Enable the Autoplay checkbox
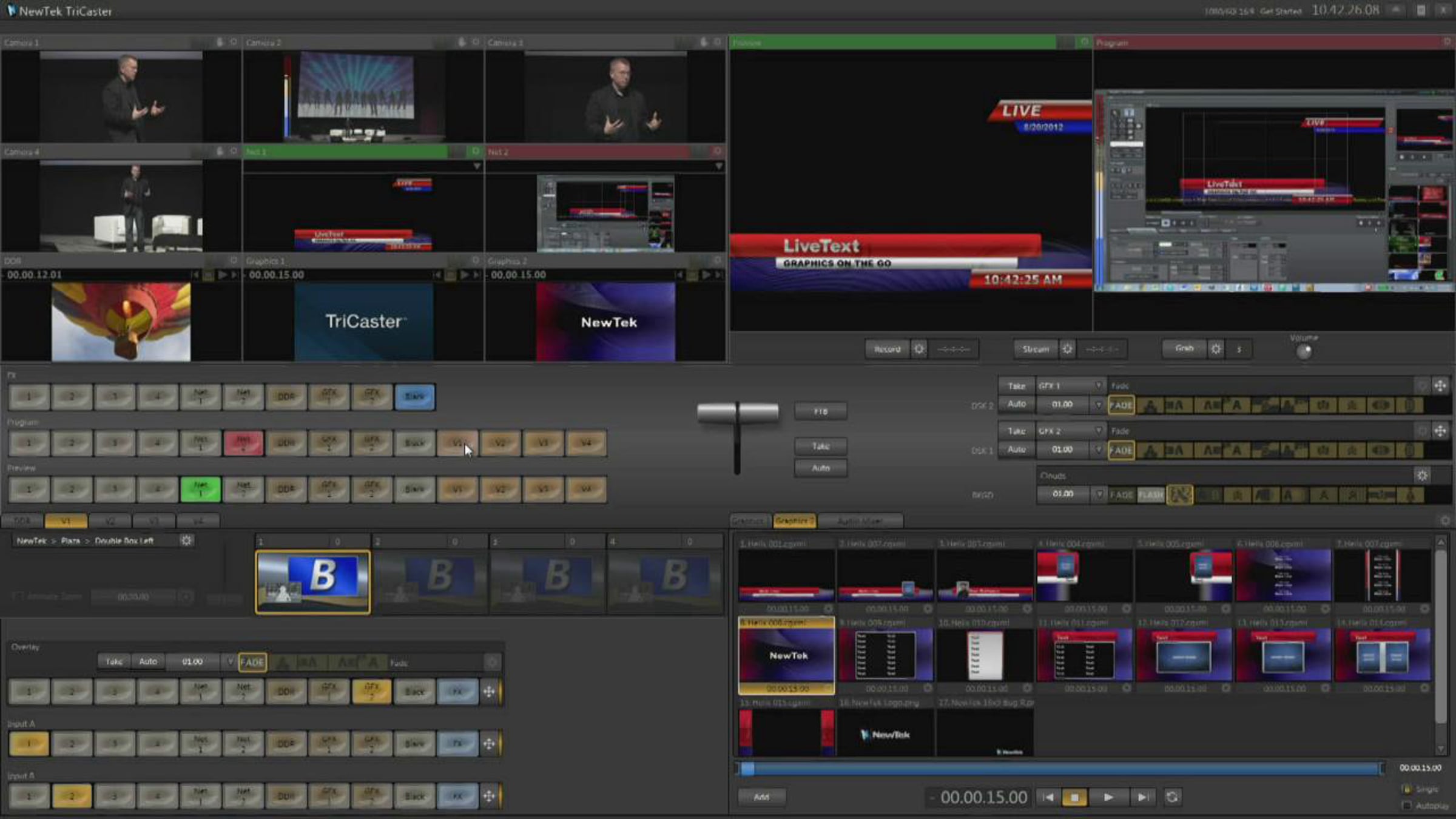The image size is (1456, 819). coord(1407,806)
